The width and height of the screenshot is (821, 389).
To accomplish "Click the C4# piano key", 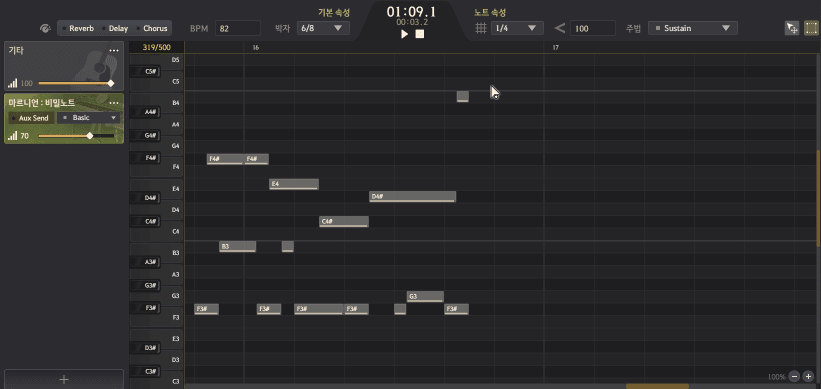I will (145, 221).
